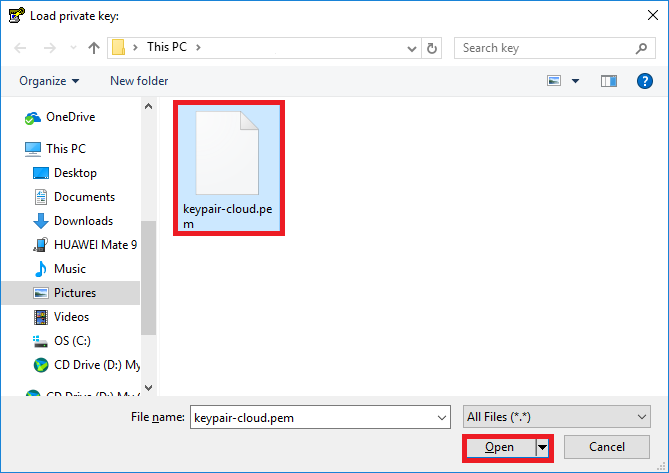Select the keypair-cloud.pem file
This screenshot has height=473, width=669.
[229, 168]
